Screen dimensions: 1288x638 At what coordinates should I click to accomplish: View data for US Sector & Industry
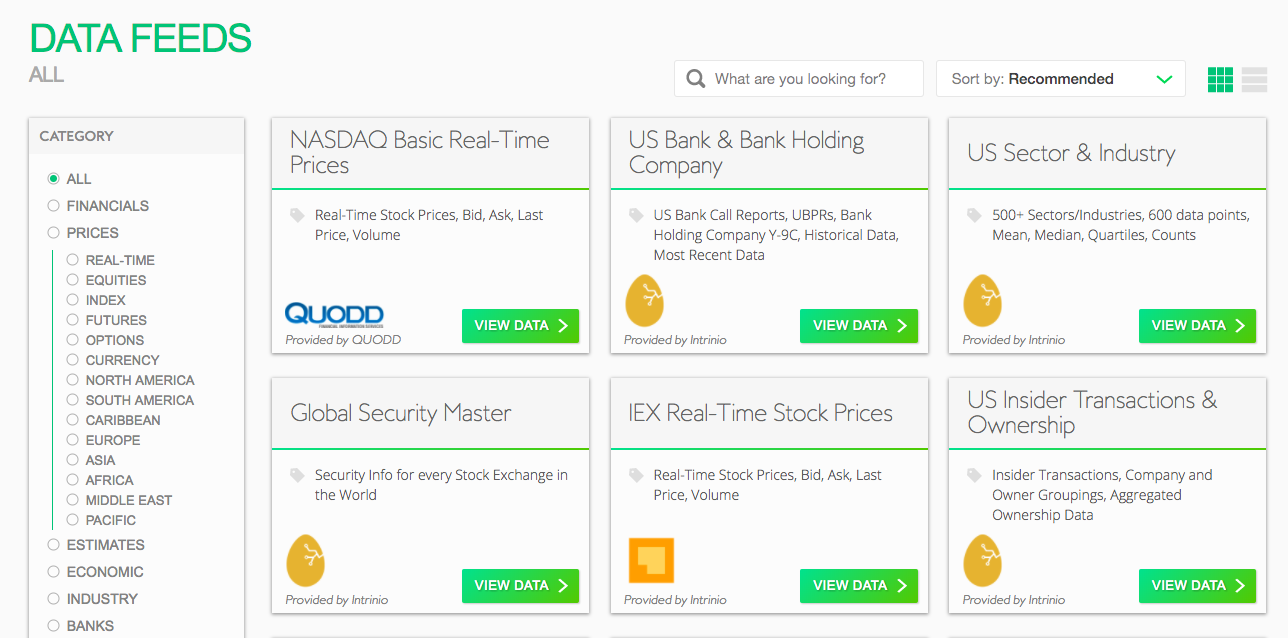(x=1197, y=325)
